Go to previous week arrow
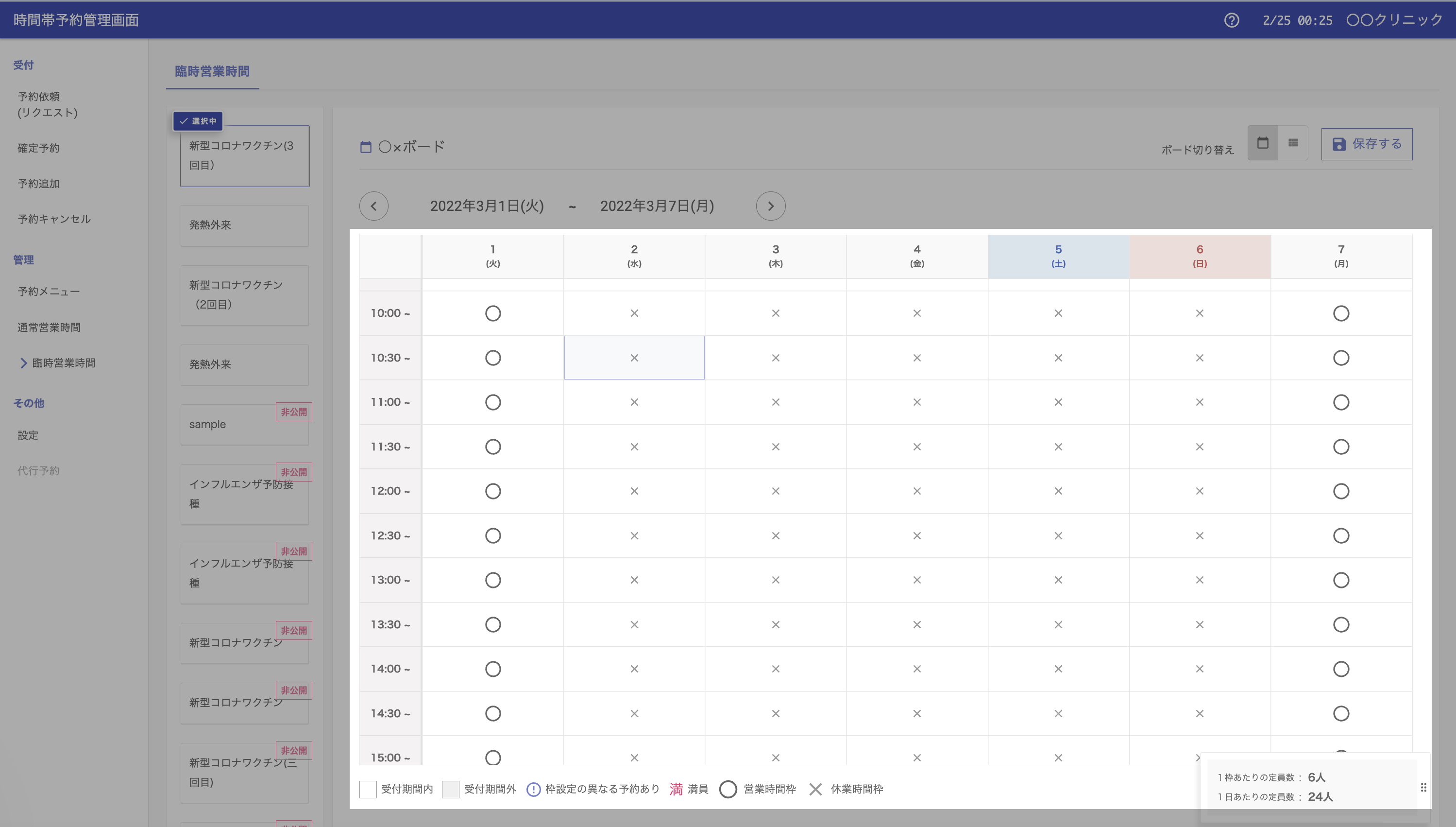Screen dimensions: 1456x827 pyautogui.click(x=373, y=206)
